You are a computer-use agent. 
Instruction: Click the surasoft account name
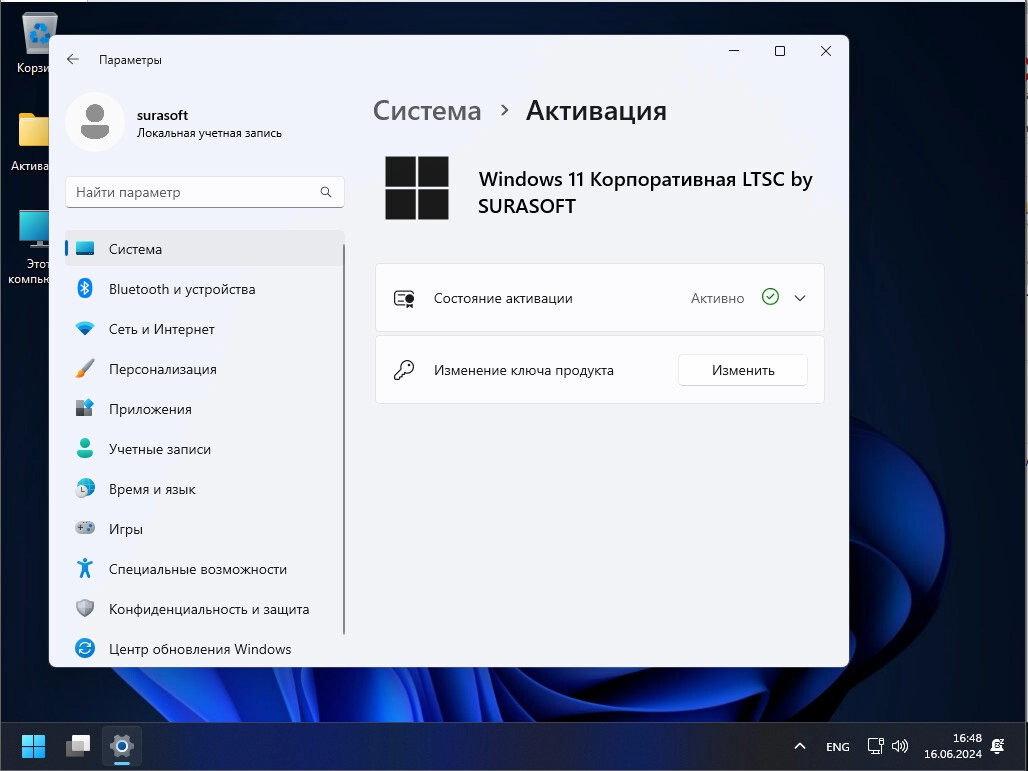163,115
